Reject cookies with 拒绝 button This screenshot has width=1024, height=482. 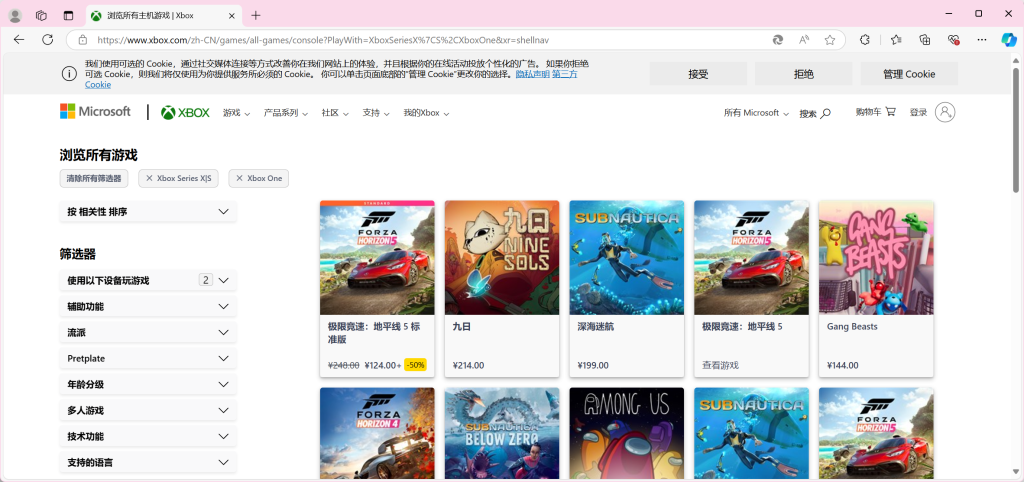point(804,74)
